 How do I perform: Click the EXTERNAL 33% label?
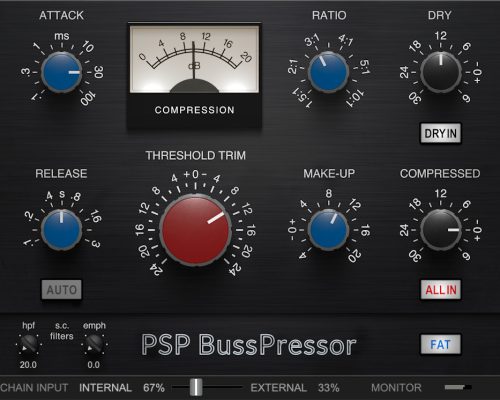295,388
